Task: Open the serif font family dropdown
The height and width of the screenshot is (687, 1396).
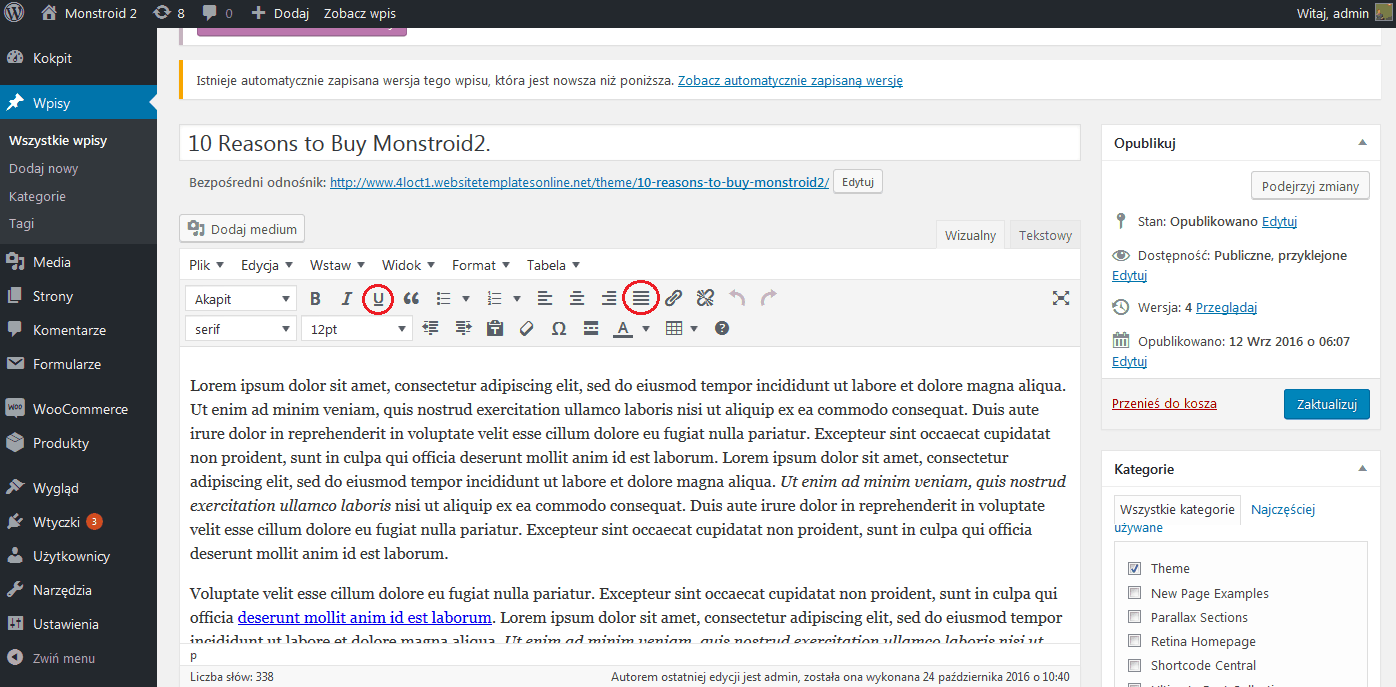Action: [241, 328]
